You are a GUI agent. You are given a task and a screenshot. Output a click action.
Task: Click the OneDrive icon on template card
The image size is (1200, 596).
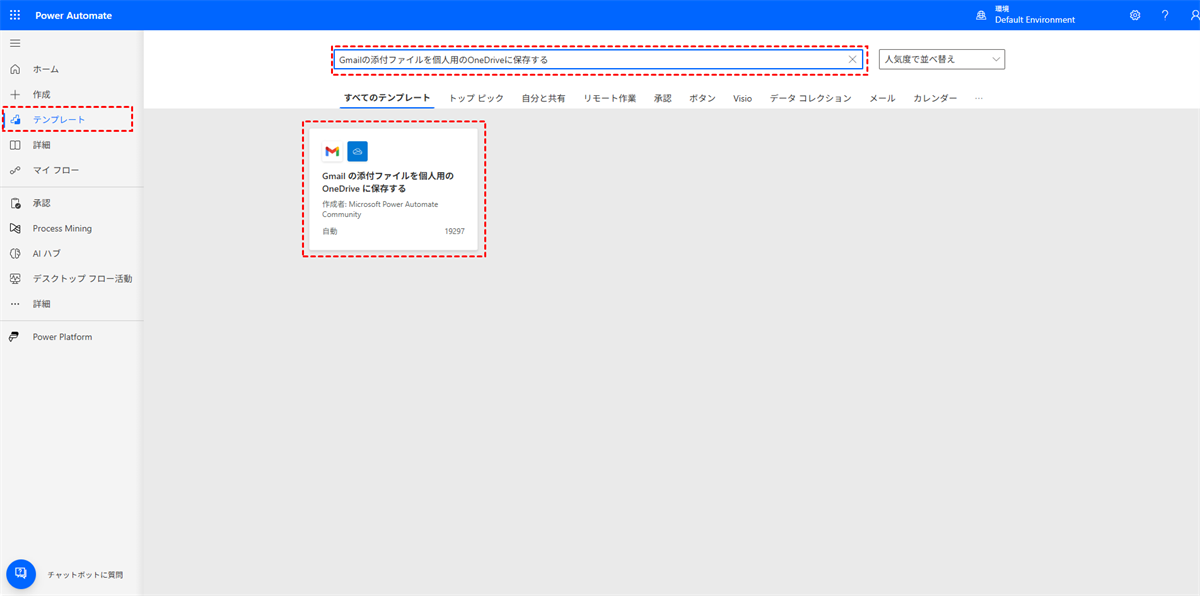coord(358,151)
